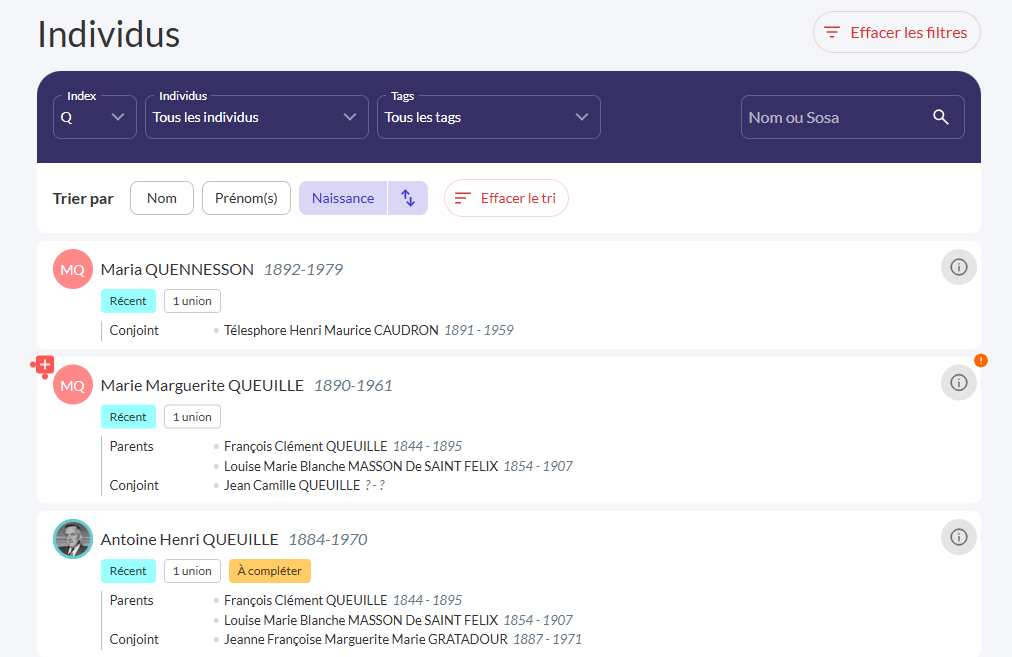Click Maria QUENNESSON's MQ avatar
Screen dimensions: 1012x657
pyautogui.click(x=72, y=270)
